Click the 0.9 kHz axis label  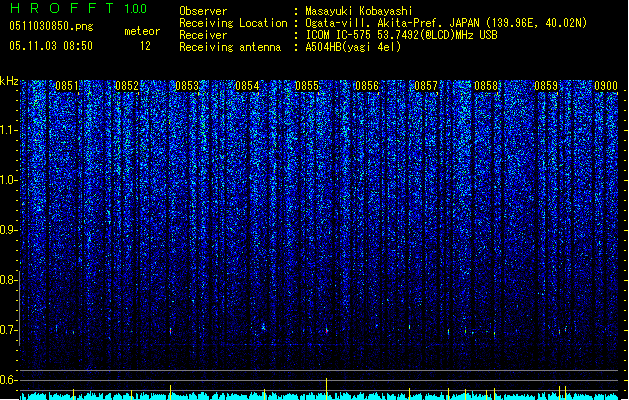[x=8, y=230]
